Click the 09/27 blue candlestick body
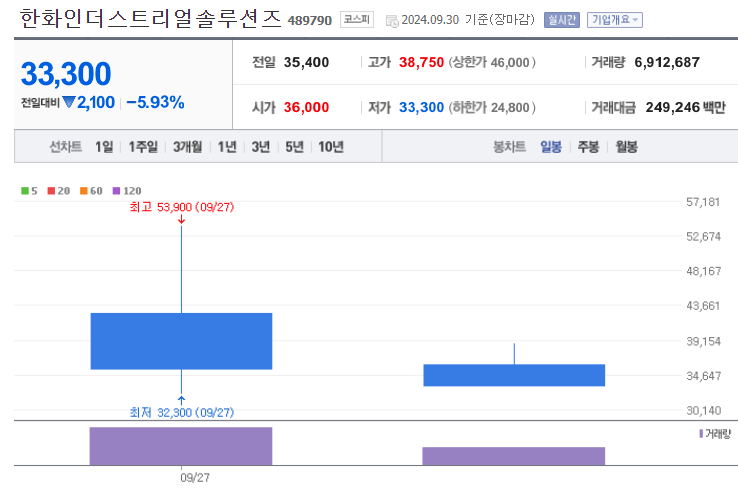The height and width of the screenshot is (489, 738). pyautogui.click(x=181, y=341)
